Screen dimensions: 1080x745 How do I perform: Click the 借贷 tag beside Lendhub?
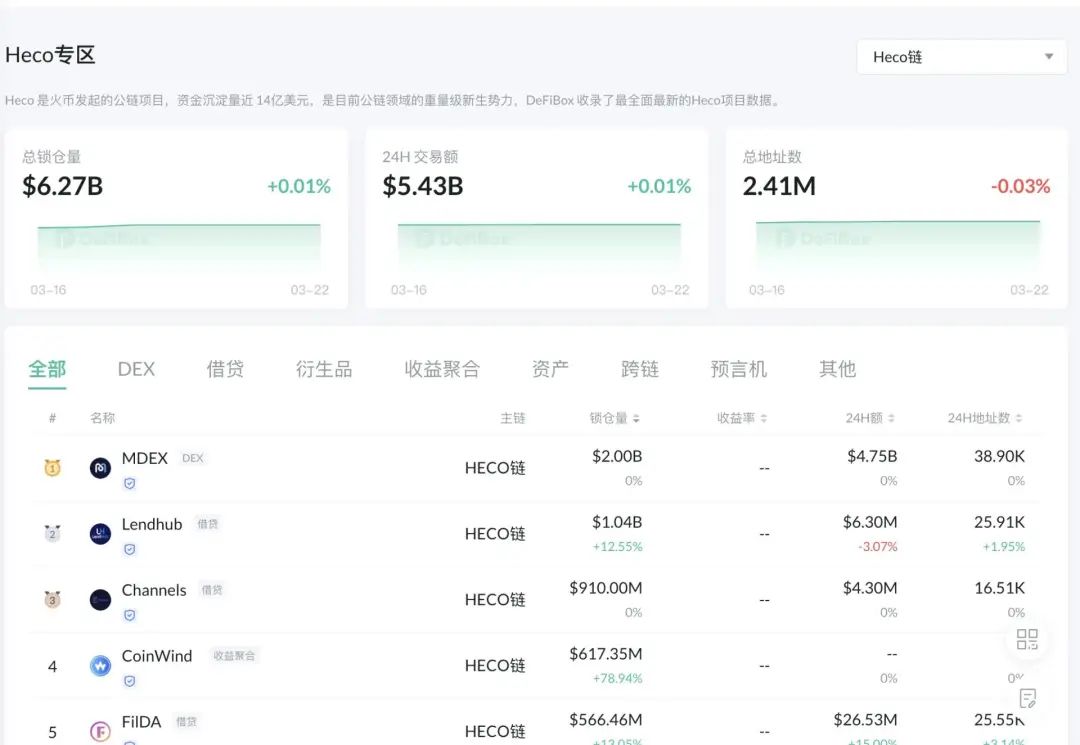click(207, 524)
